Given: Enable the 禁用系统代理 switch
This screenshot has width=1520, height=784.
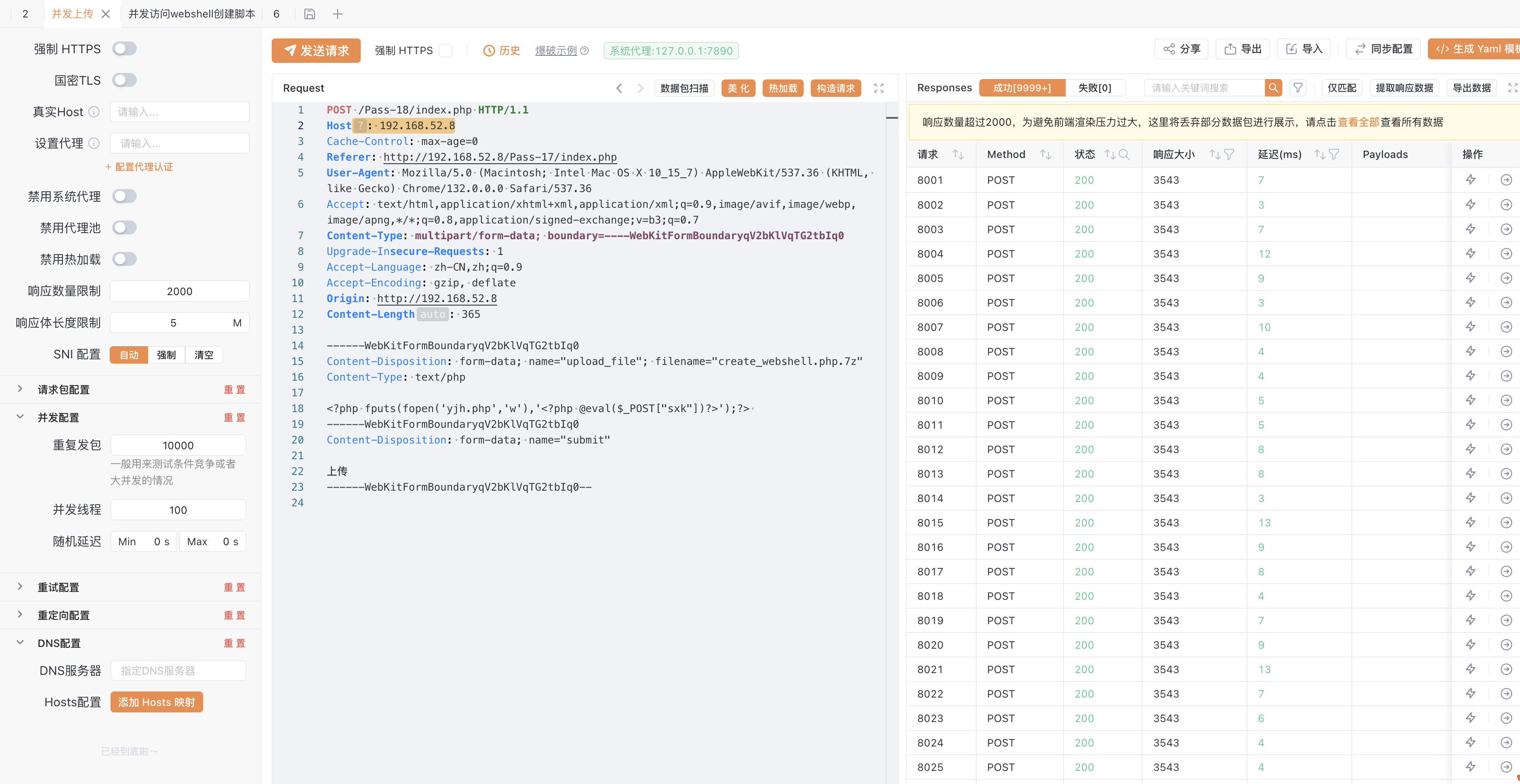Looking at the screenshot, I should (124, 196).
